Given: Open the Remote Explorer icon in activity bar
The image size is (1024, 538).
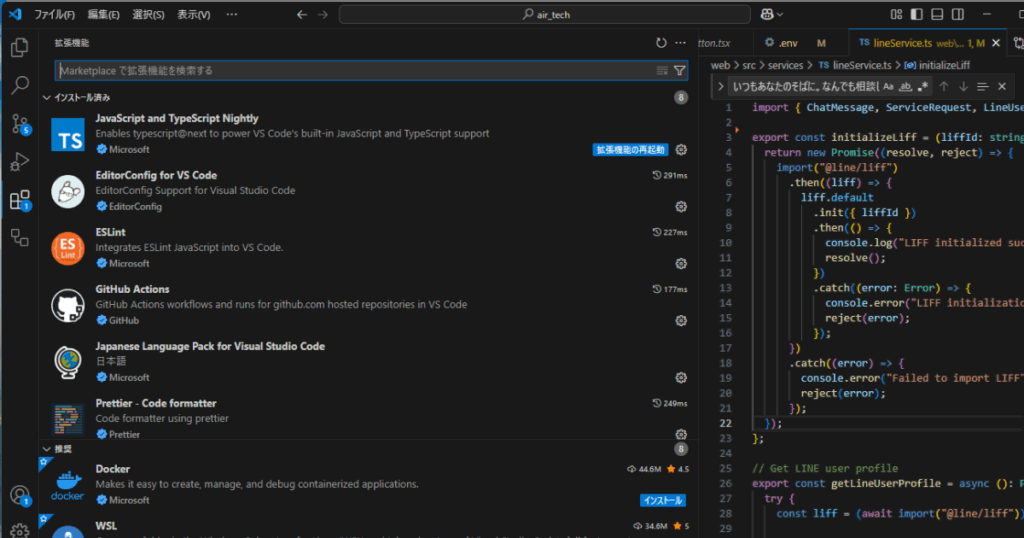Looking at the screenshot, I should pos(20,238).
